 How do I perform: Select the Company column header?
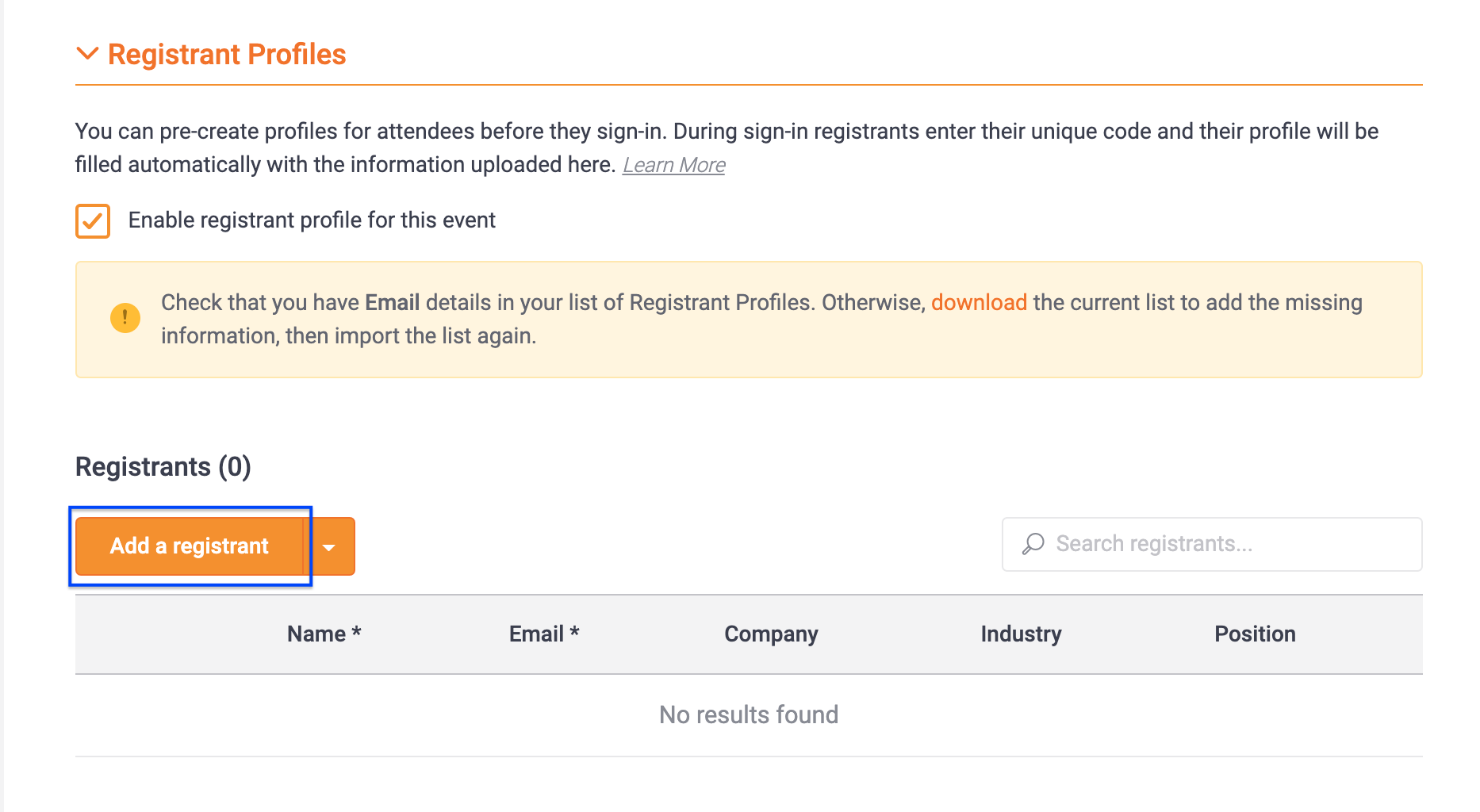tap(771, 634)
